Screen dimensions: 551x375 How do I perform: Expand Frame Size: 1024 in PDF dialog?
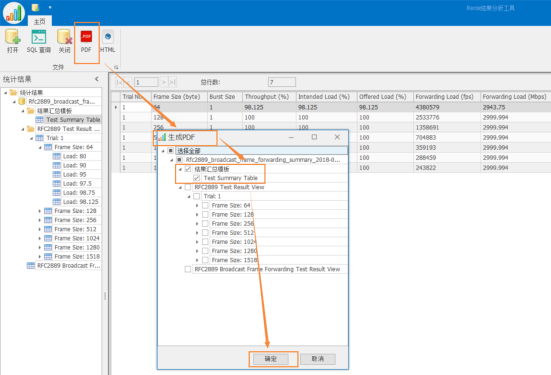(x=197, y=242)
